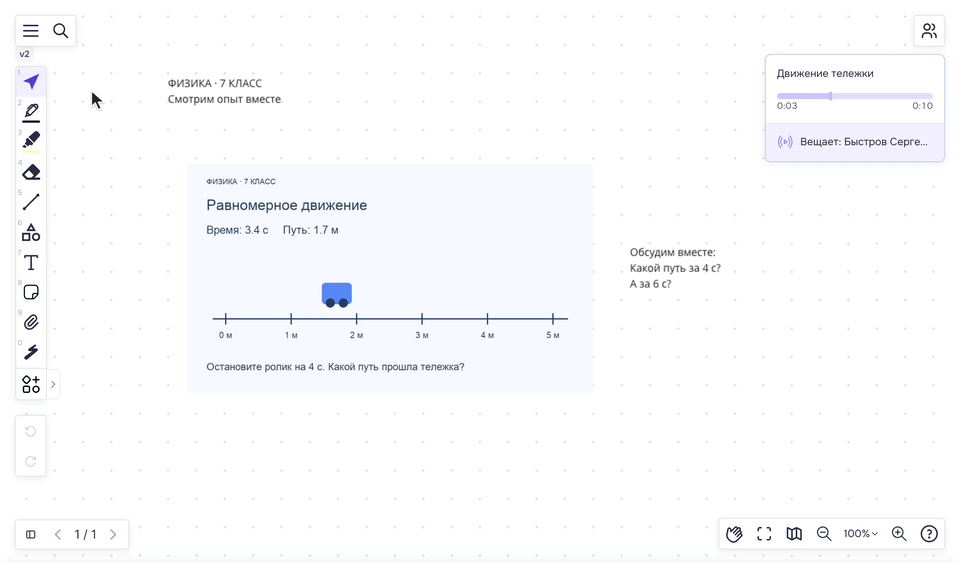Select the line tool
The height and width of the screenshot is (563, 960).
point(31,201)
